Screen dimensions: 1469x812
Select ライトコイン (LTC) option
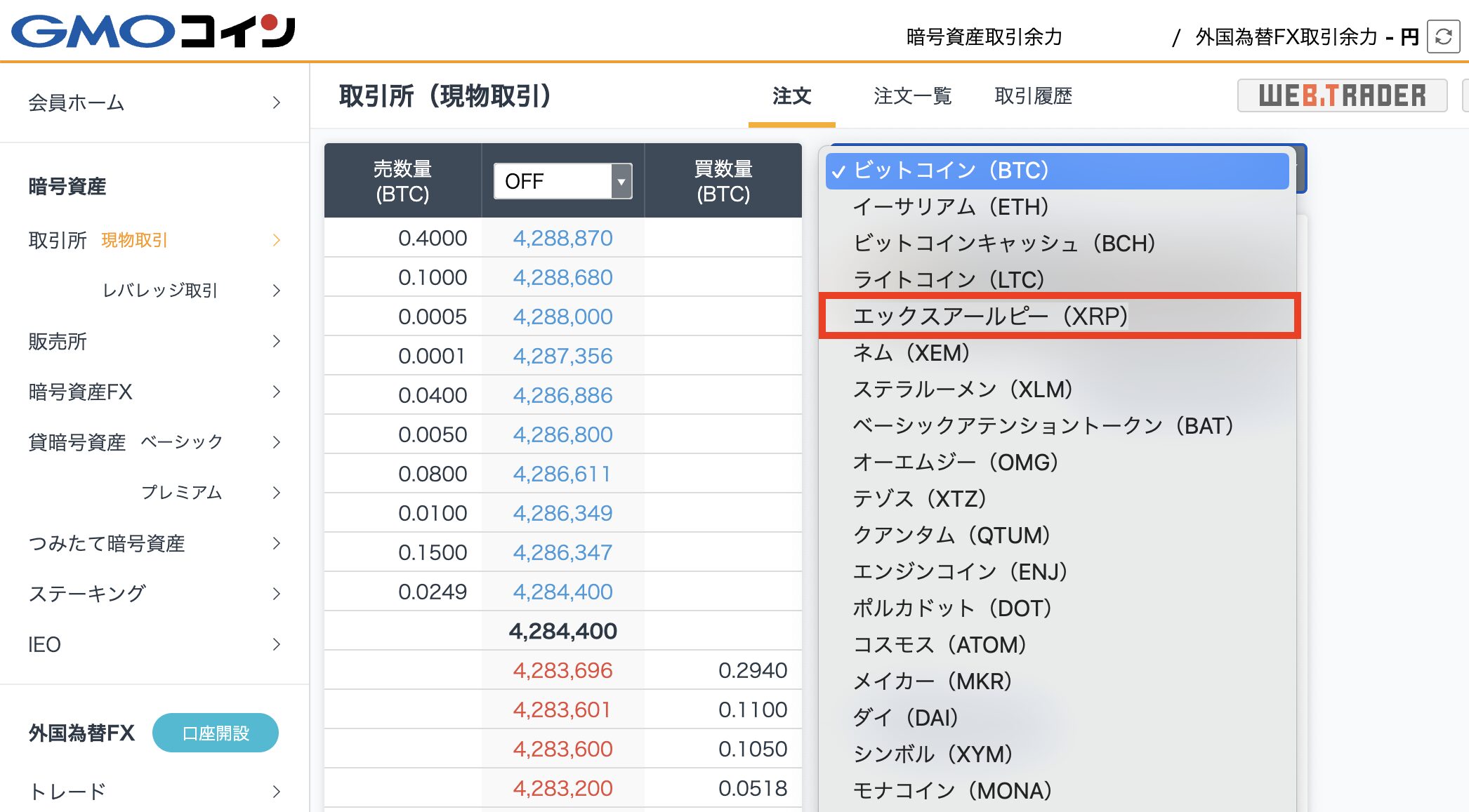click(1058, 280)
